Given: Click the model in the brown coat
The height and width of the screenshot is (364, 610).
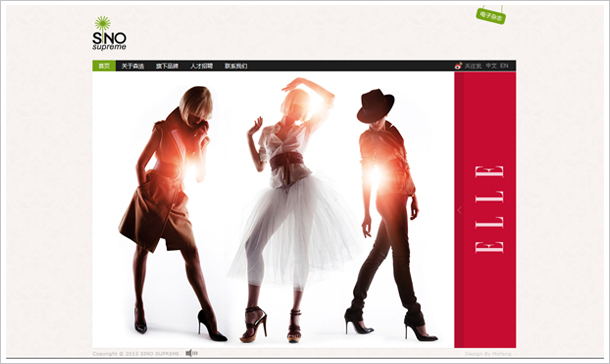Looking at the screenshot, I should (173, 213).
